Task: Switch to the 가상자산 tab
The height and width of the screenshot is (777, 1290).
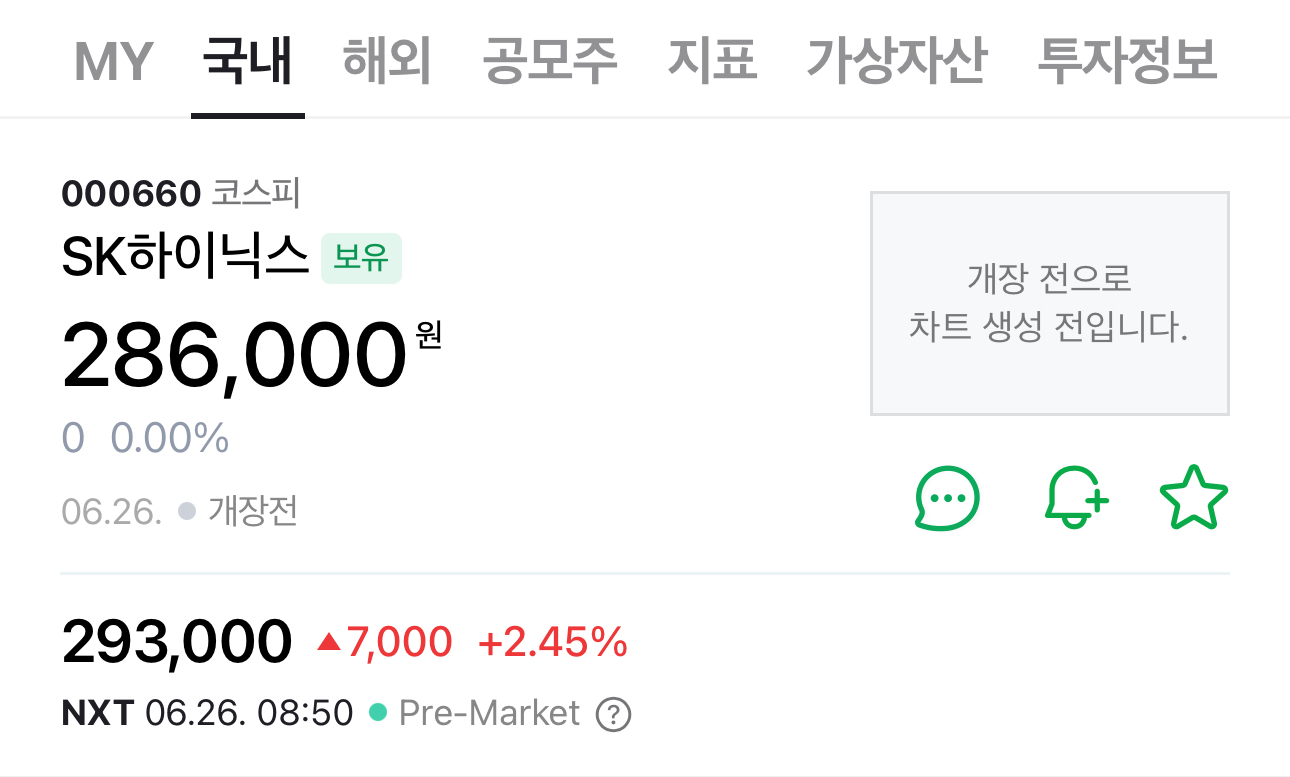Action: [896, 61]
